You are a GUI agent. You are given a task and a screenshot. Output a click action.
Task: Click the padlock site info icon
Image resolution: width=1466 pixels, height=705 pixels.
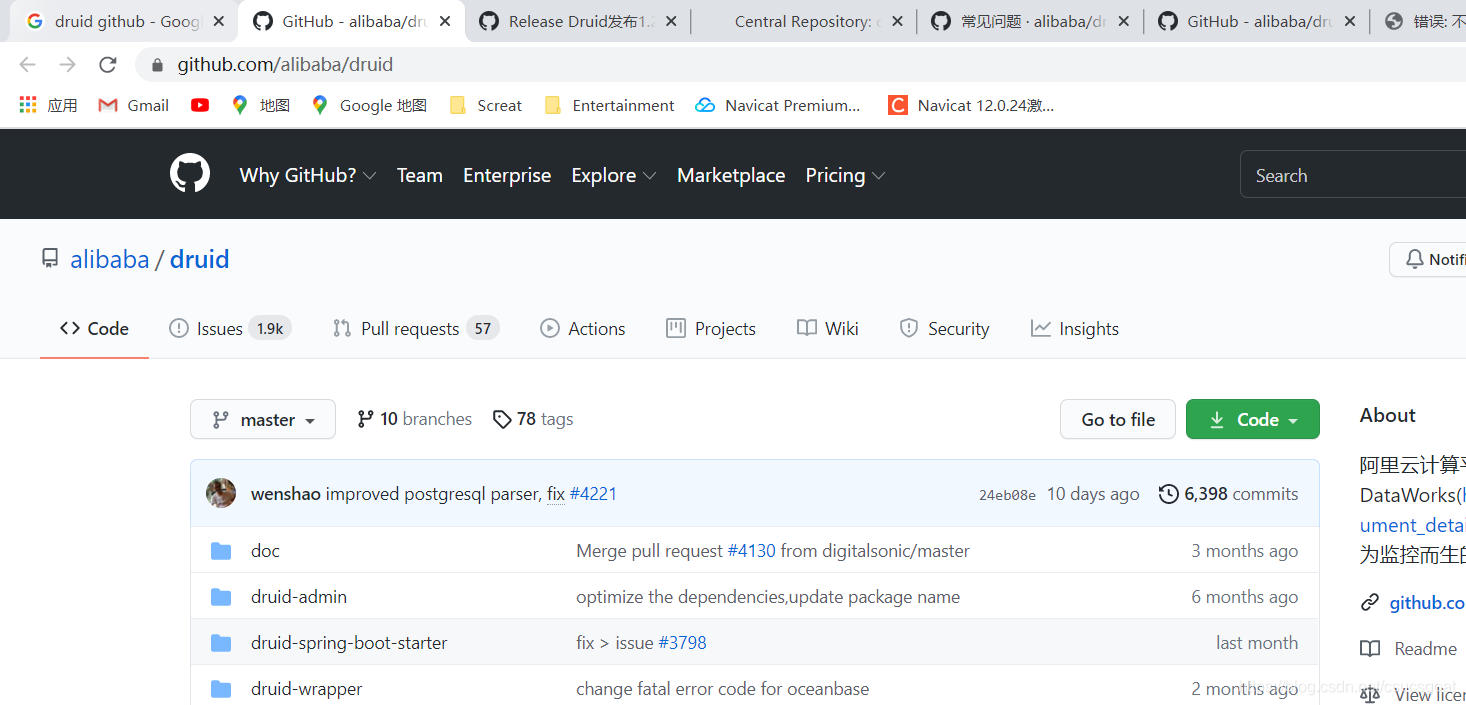tap(157, 65)
